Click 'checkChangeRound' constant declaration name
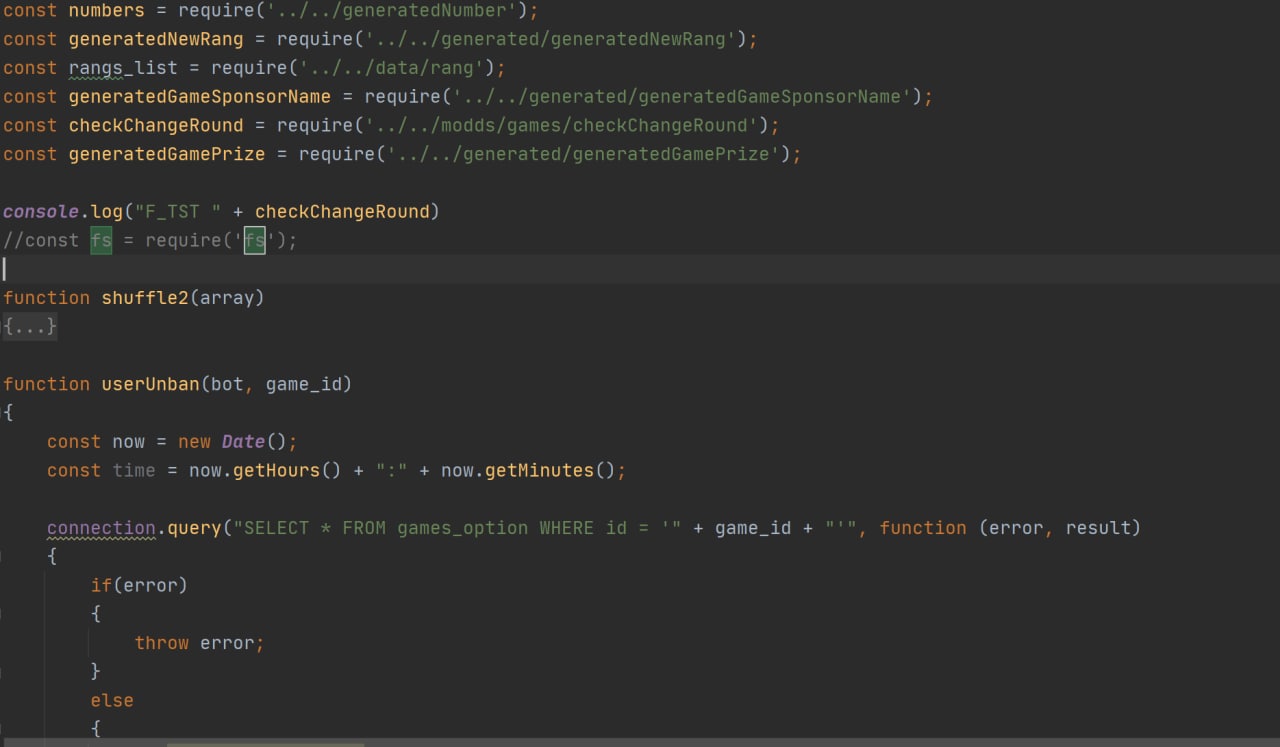 [156, 125]
